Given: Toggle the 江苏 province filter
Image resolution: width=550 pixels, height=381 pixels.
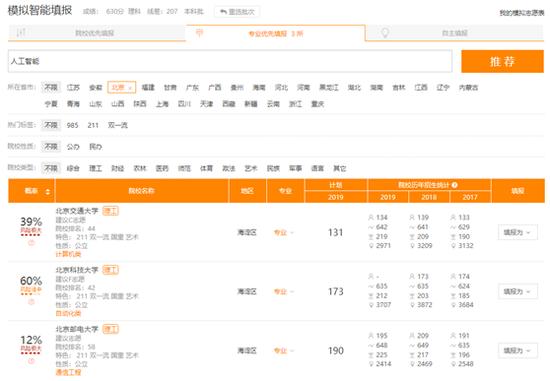Looking at the screenshot, I should click(x=73, y=87).
